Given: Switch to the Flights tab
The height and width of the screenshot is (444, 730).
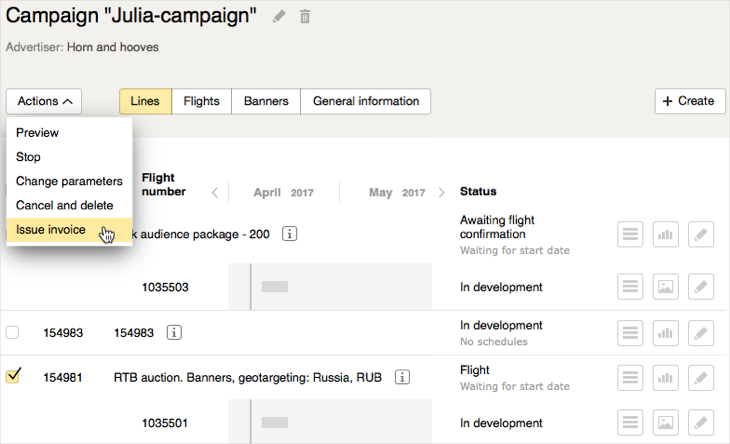Looking at the screenshot, I should click(202, 101).
